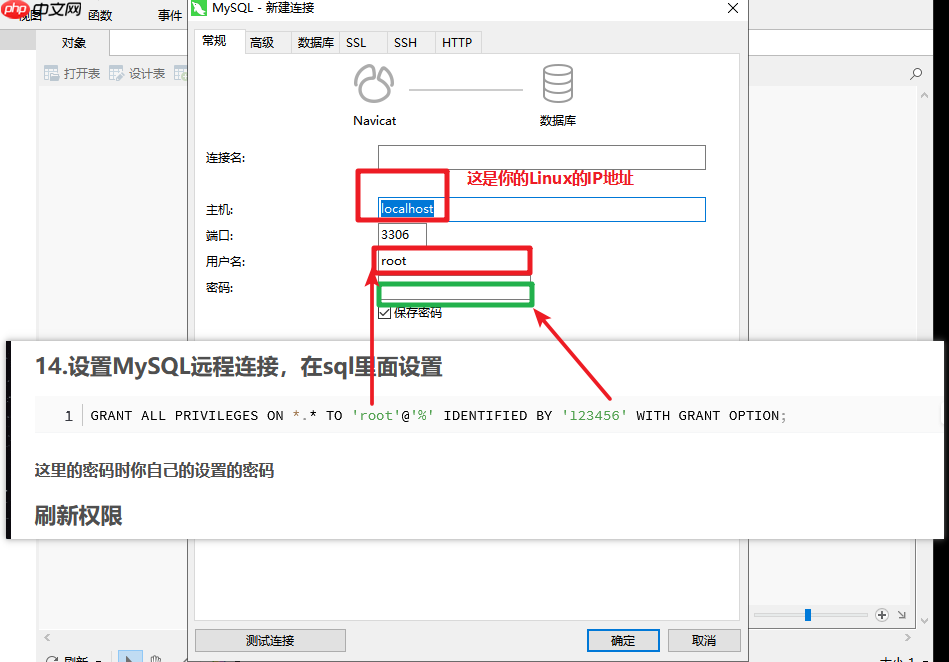This screenshot has width=949, height=662.
Task: Toggle the zoom-in magnifier control bottom right
Action: point(880,615)
